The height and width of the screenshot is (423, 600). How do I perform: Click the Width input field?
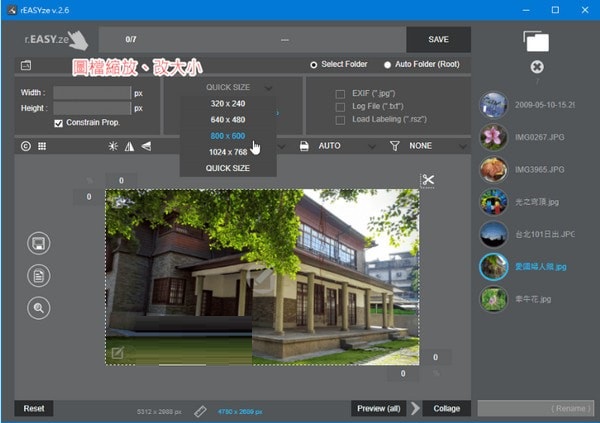[x=92, y=93]
